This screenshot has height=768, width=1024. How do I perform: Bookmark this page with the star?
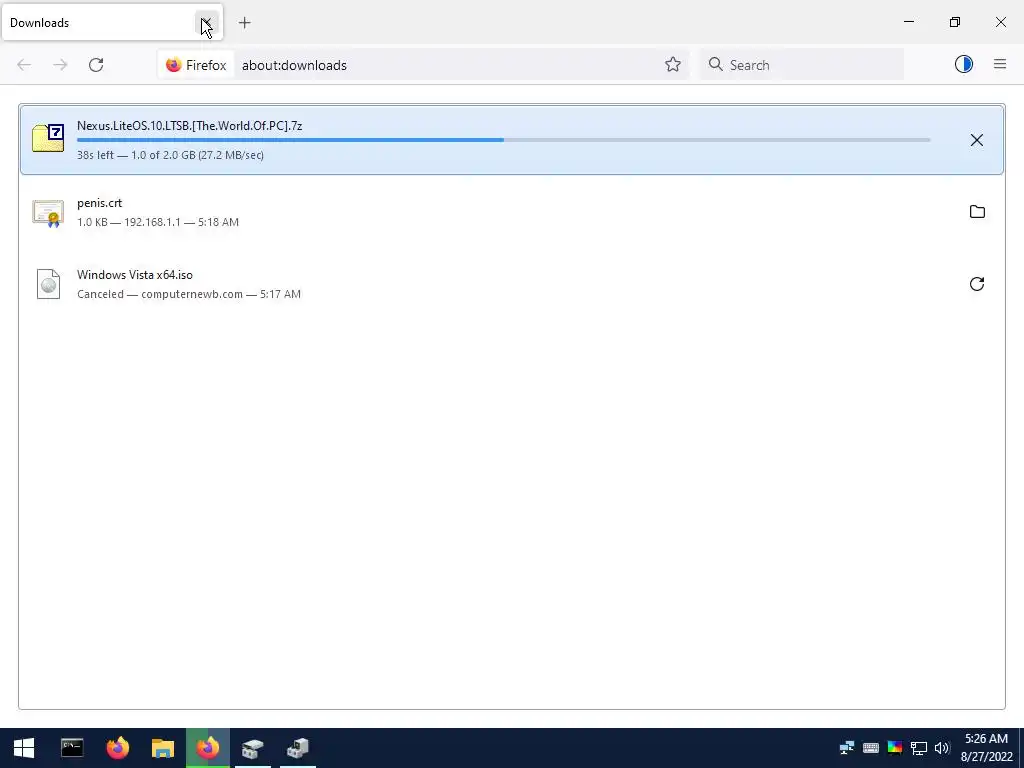[673, 65]
